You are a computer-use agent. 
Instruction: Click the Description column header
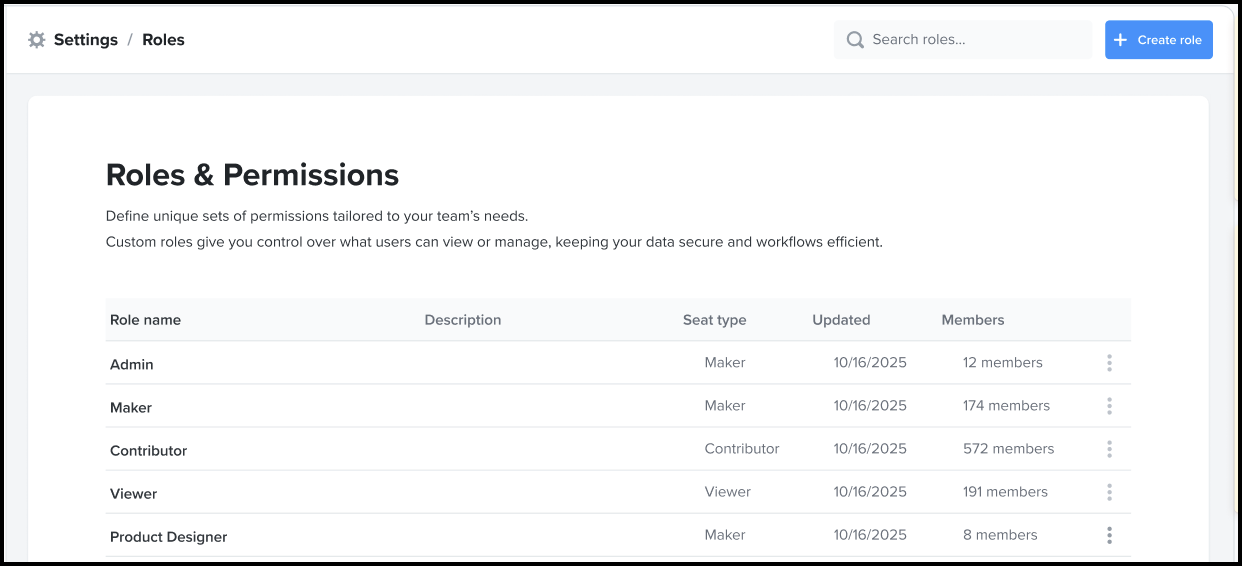click(x=463, y=320)
